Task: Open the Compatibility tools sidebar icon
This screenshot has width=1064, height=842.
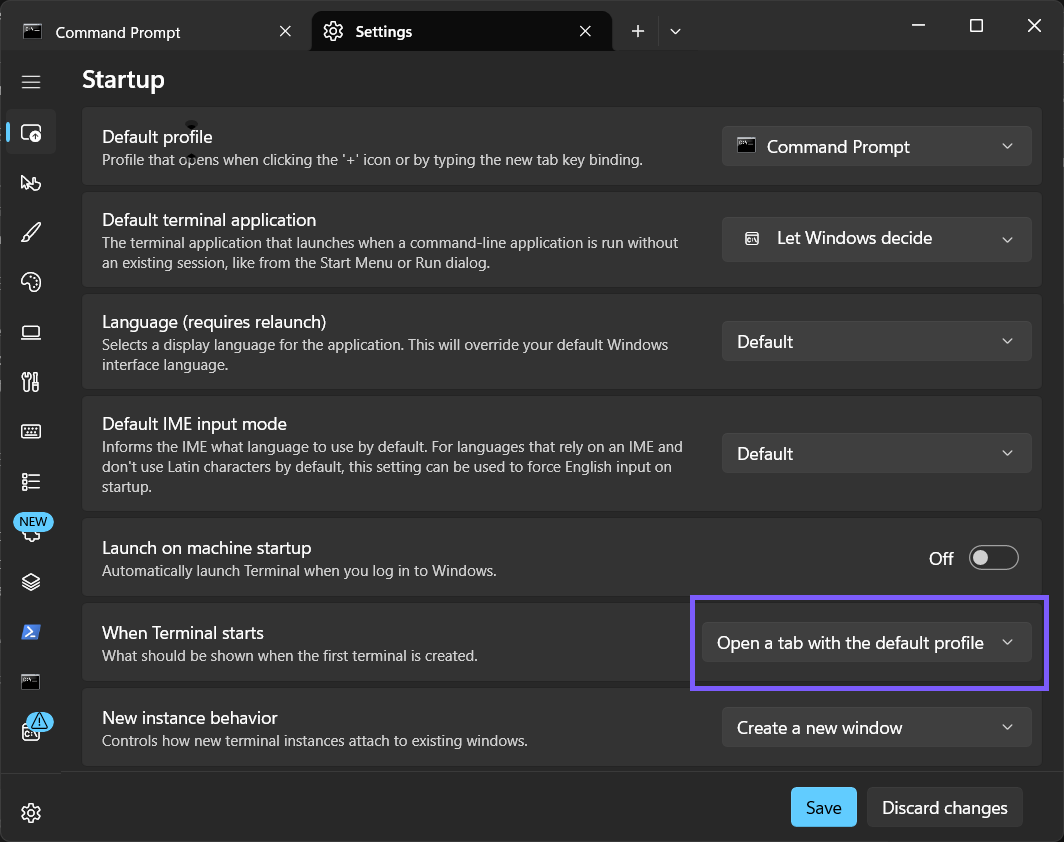Action: click(31, 382)
